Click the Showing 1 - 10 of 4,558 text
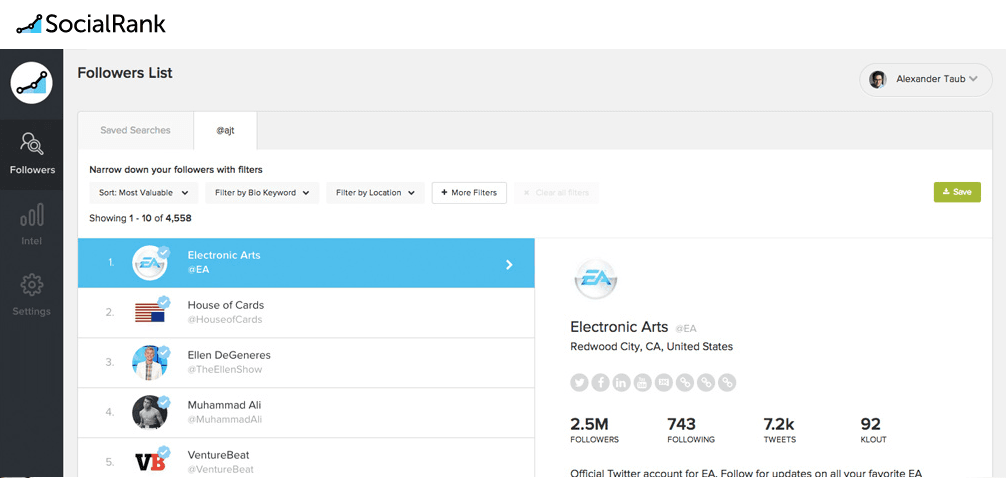The width and height of the screenshot is (1007, 478). 140,218
